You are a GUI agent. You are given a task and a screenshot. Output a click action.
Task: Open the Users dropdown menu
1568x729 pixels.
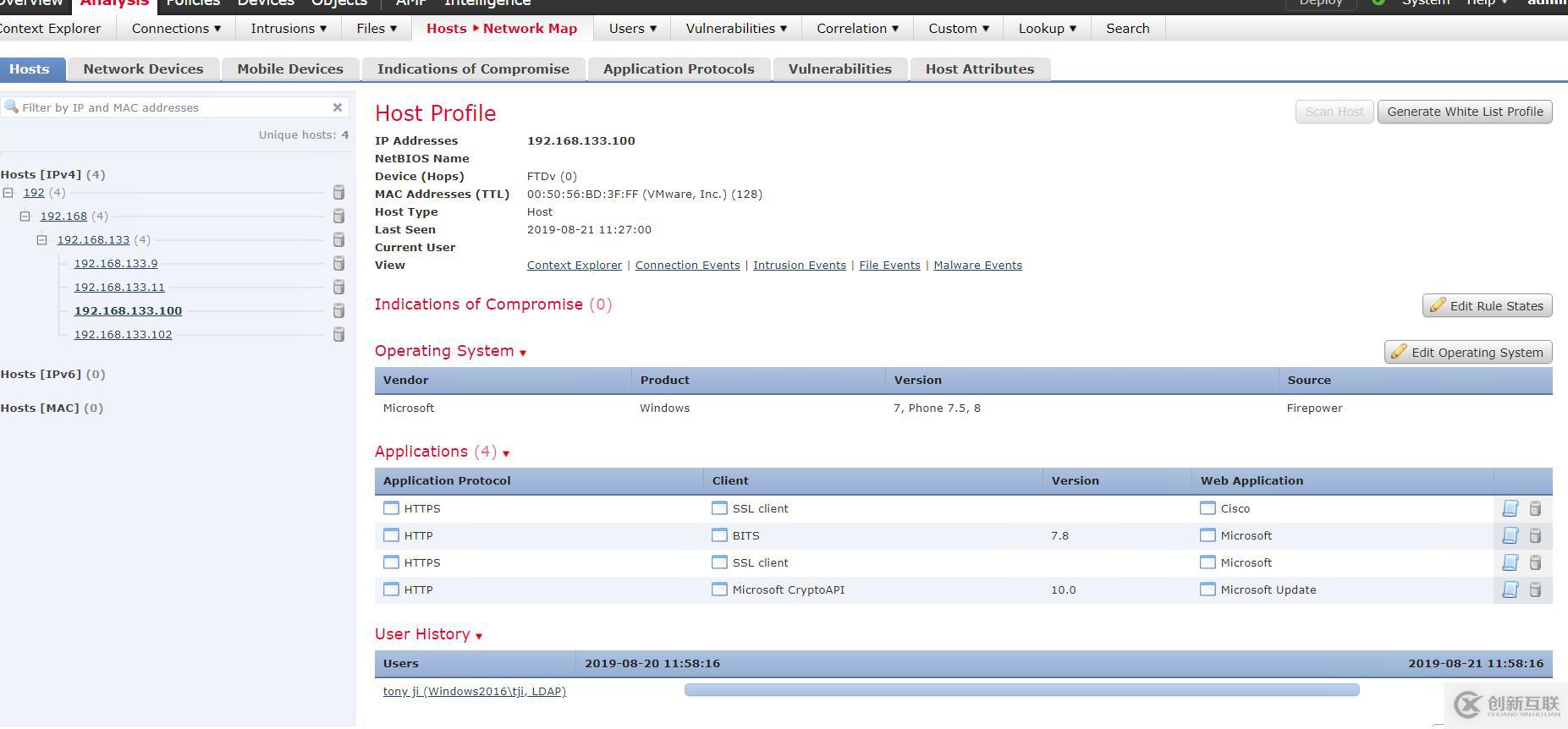point(632,28)
